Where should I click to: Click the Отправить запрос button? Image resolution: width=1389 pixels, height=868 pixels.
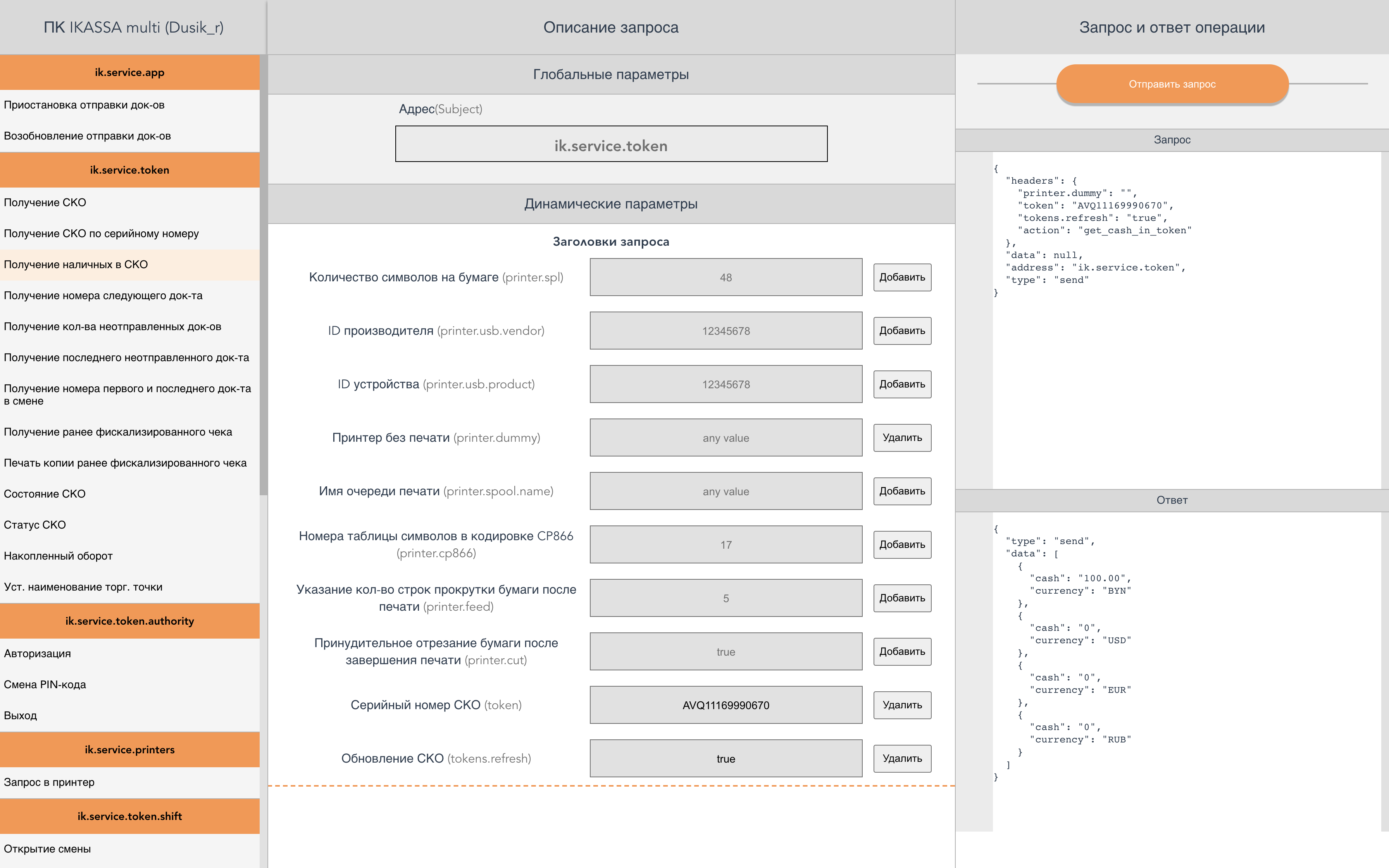[1172, 84]
